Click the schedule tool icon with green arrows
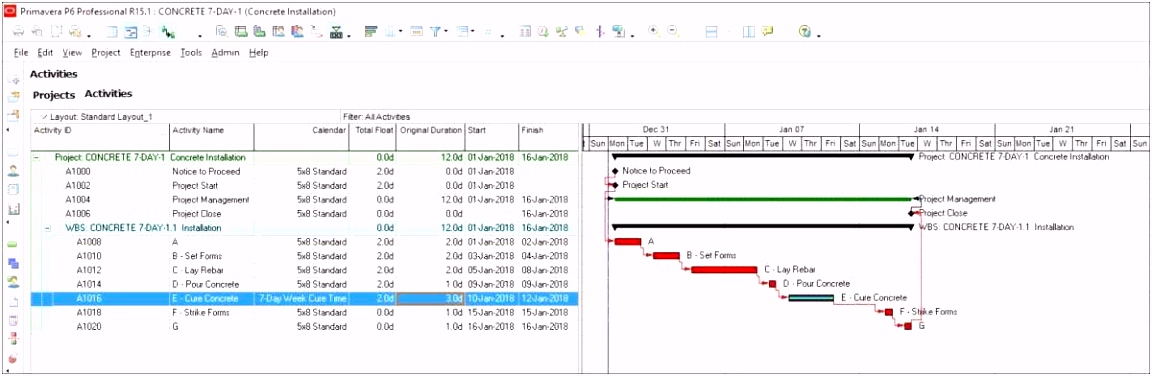 point(168,32)
